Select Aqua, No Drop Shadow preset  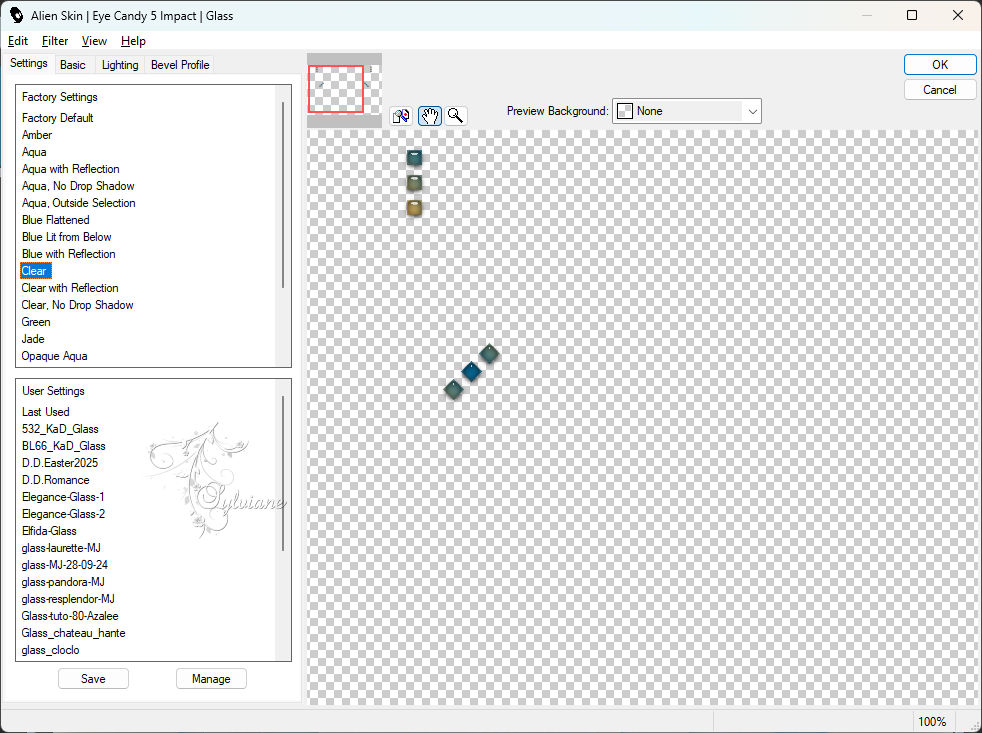point(78,185)
